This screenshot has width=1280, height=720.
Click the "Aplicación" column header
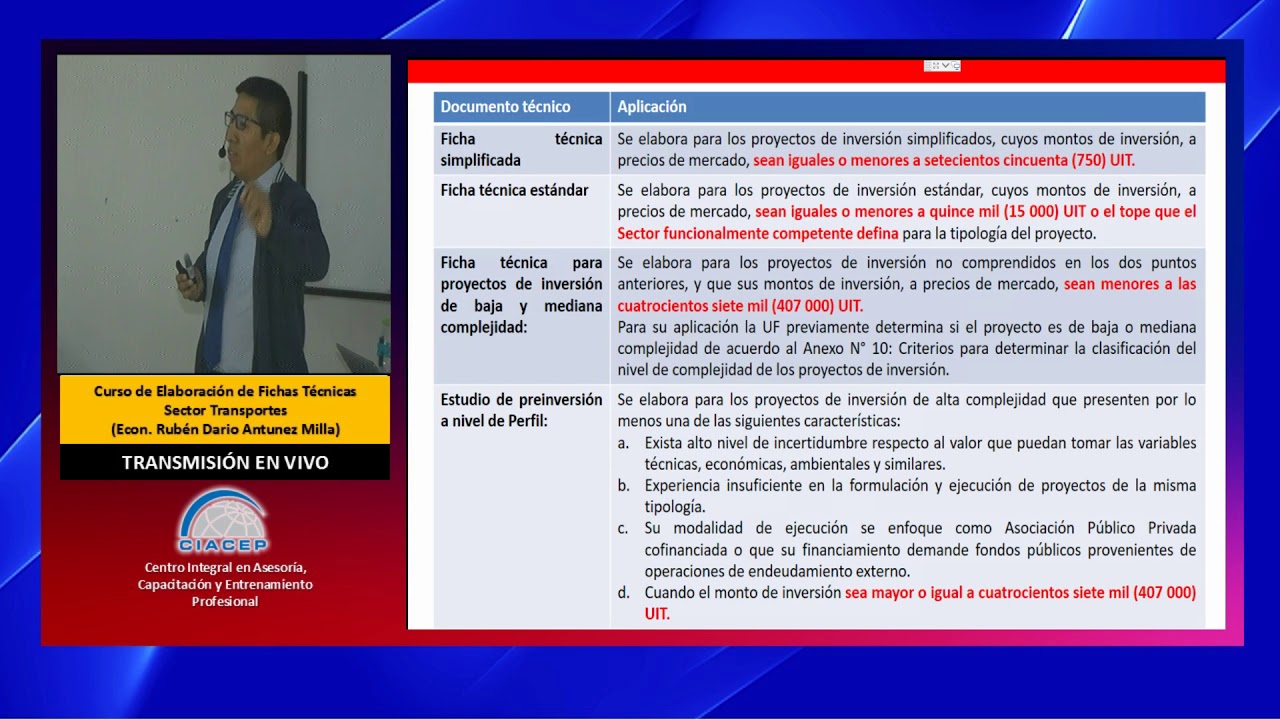pos(652,107)
